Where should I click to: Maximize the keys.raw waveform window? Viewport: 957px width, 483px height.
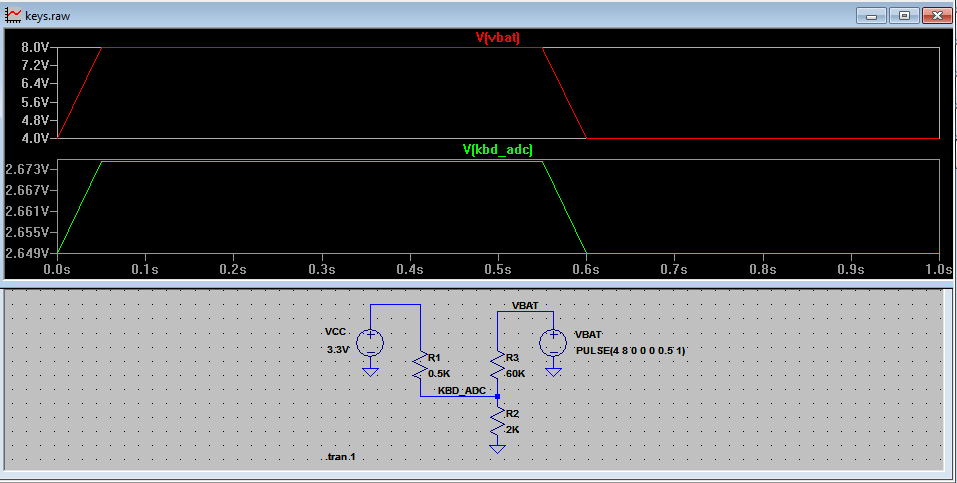click(x=904, y=15)
